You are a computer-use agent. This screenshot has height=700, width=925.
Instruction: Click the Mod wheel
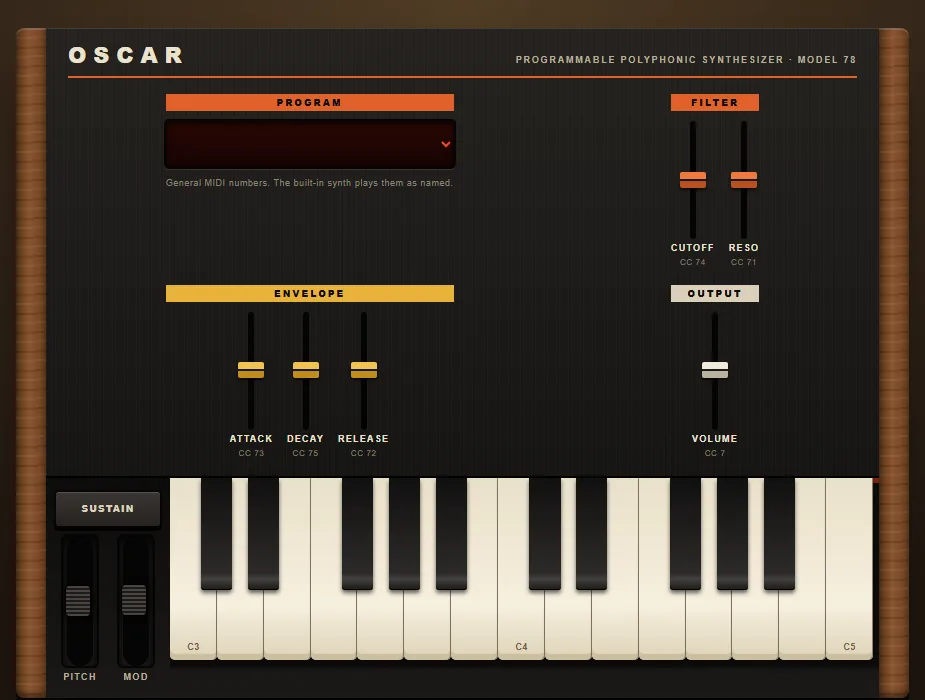[x=135, y=601]
